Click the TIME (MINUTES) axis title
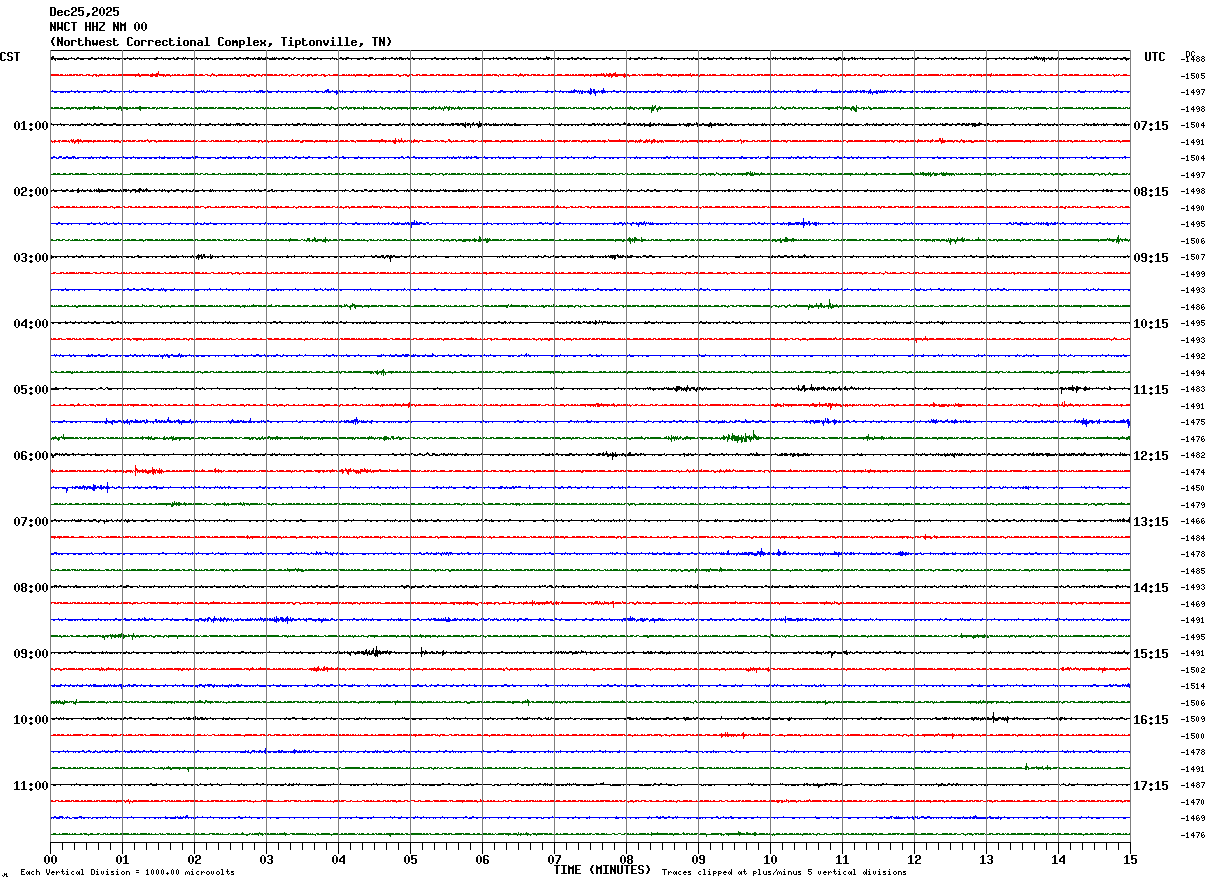Viewport: 1210px width, 886px height. (602, 870)
